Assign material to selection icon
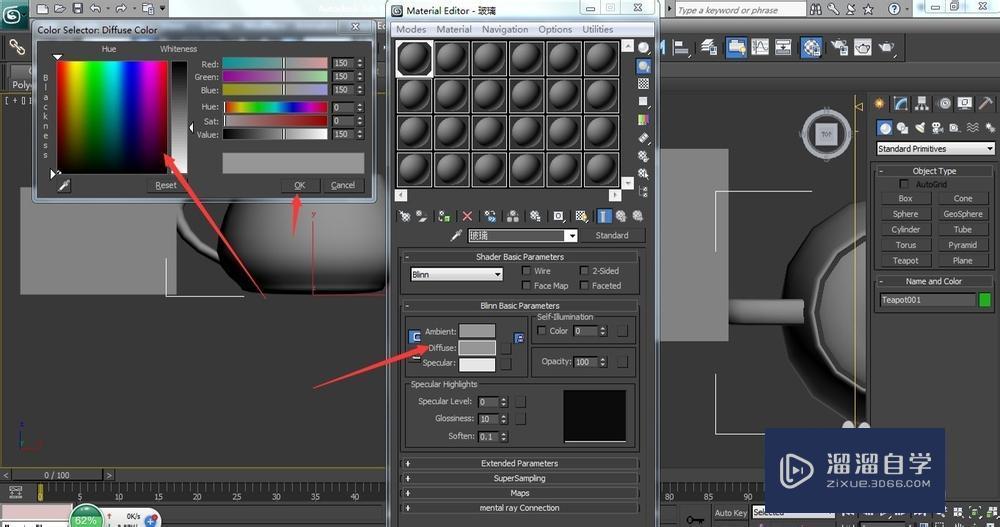 tap(445, 216)
